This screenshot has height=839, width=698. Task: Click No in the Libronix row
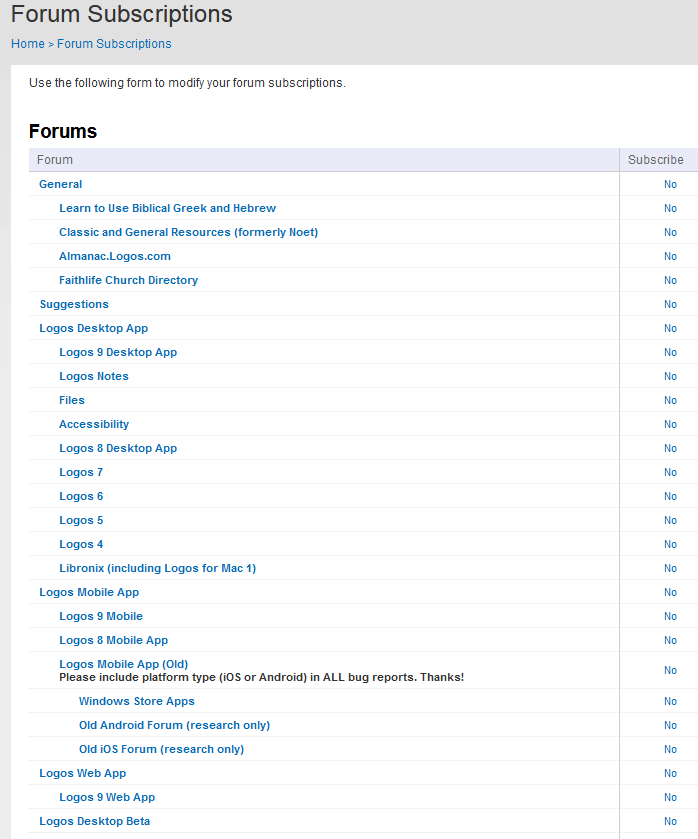670,568
